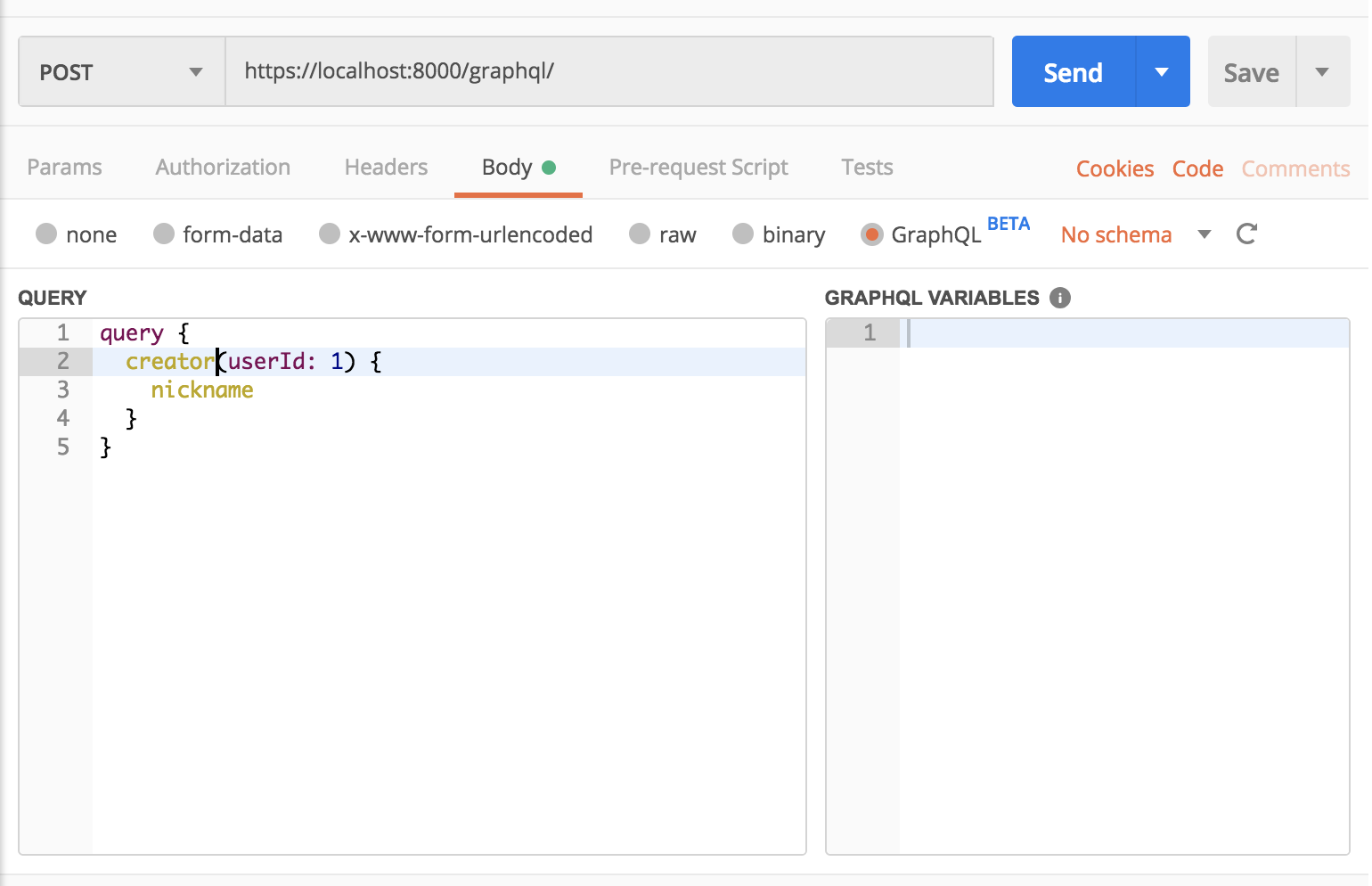1372x886 pixels.
Task: Refresh the GraphQL schema with the reload icon
Action: coord(1246,234)
